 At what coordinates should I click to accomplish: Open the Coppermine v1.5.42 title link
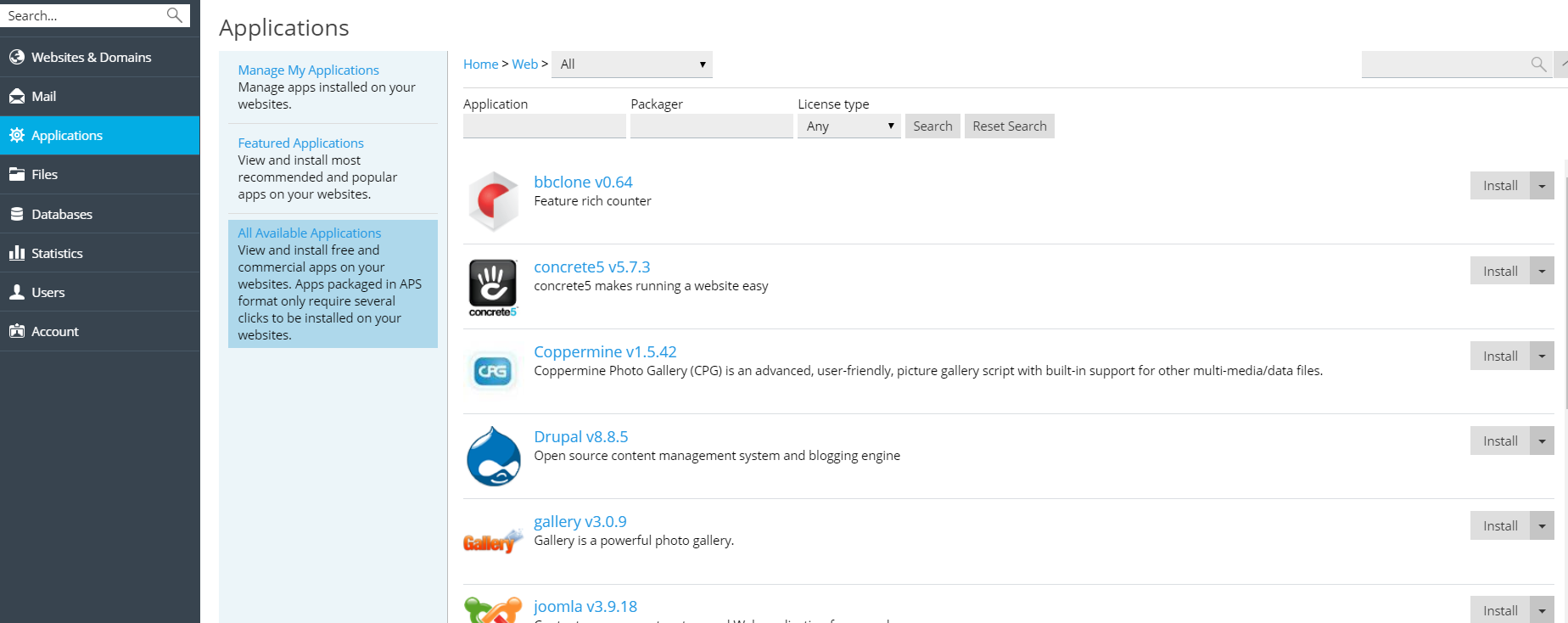pyautogui.click(x=605, y=351)
